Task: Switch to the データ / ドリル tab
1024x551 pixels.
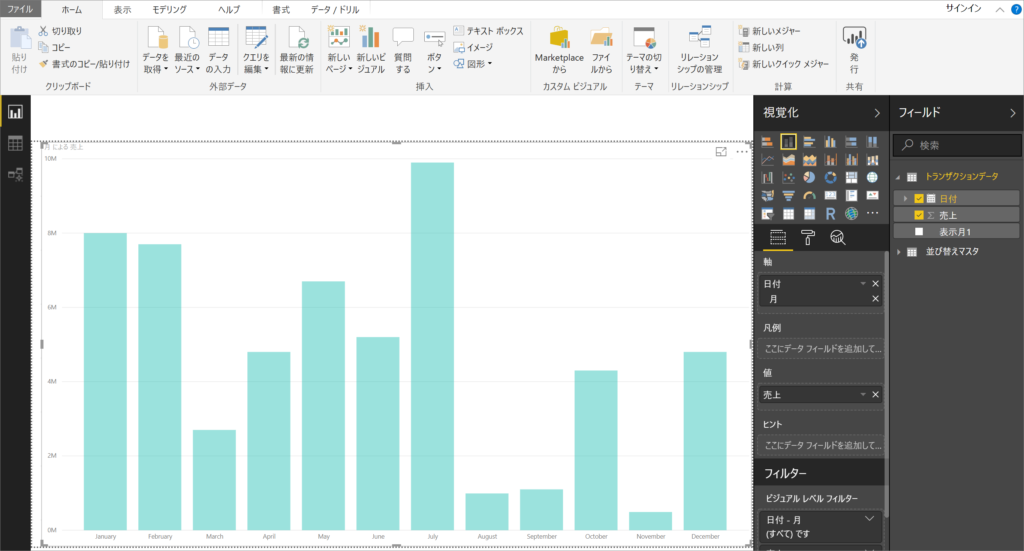Action: (x=335, y=10)
